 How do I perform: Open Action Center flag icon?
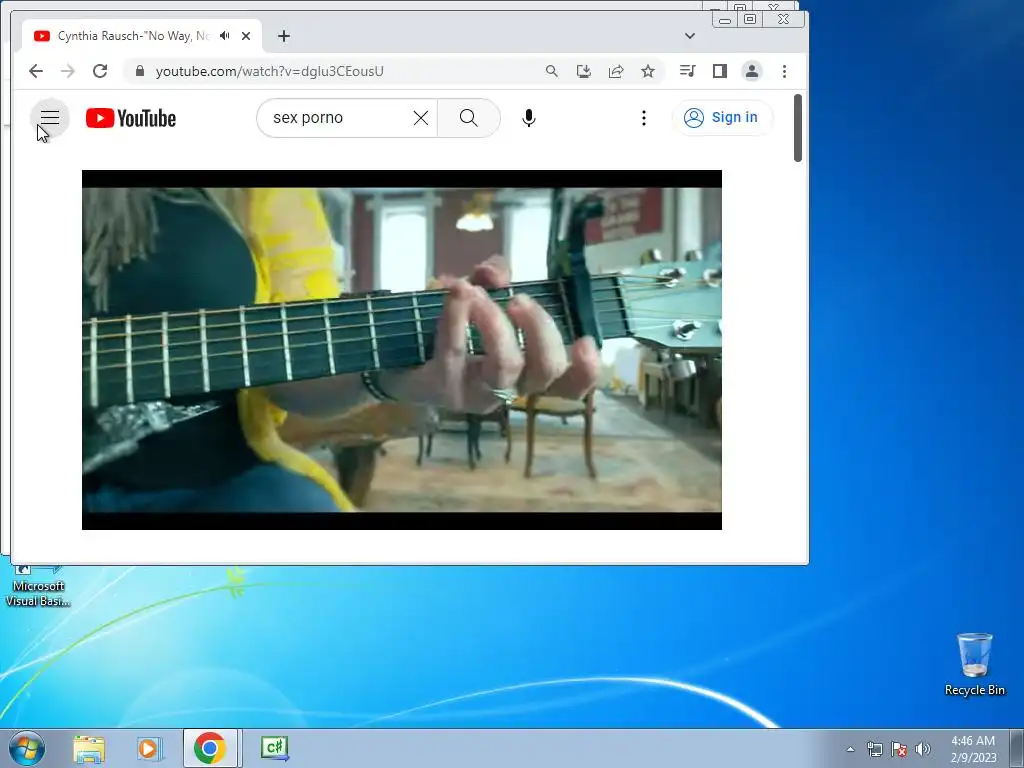(899, 749)
